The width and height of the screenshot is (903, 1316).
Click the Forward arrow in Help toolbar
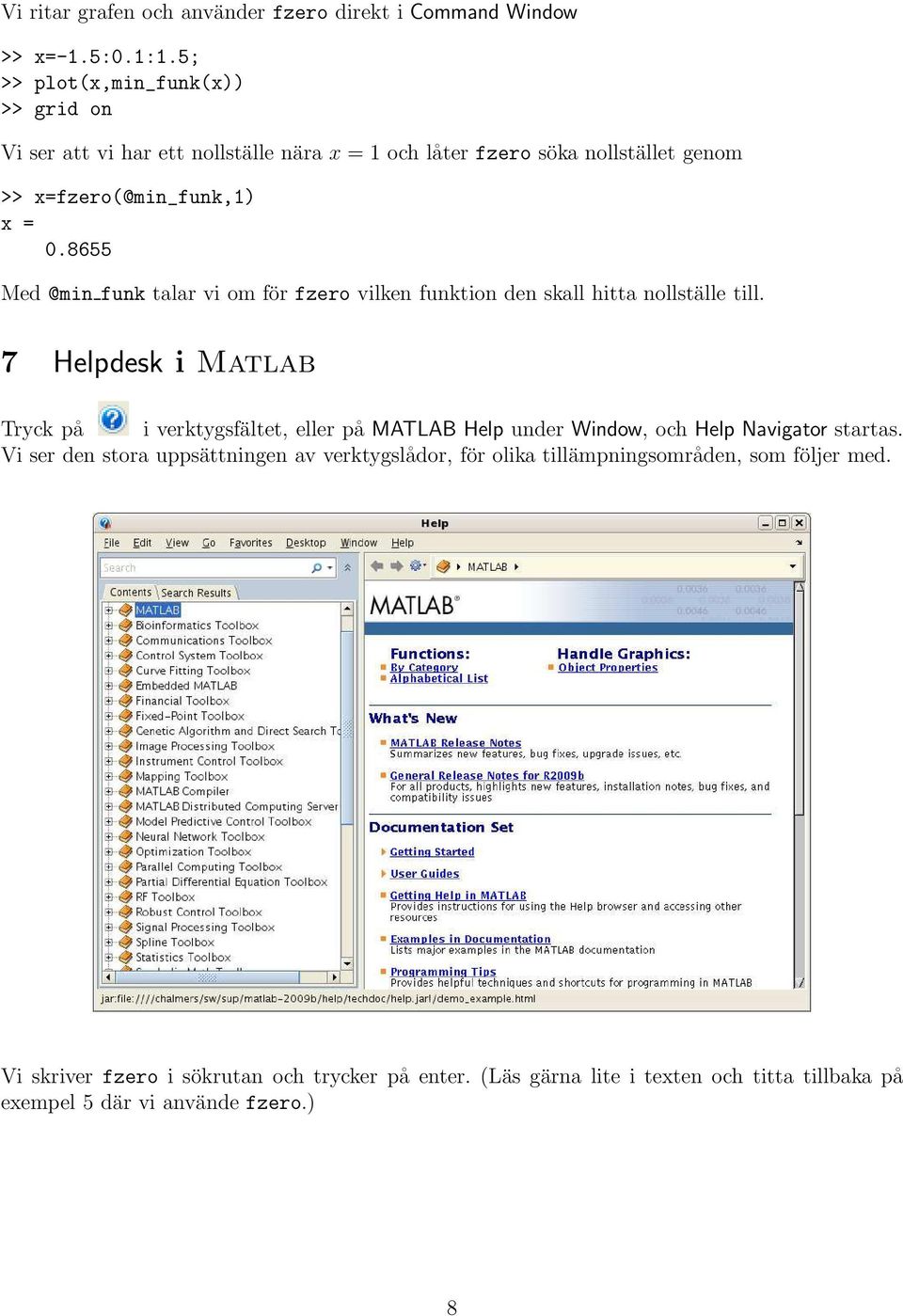click(396, 566)
